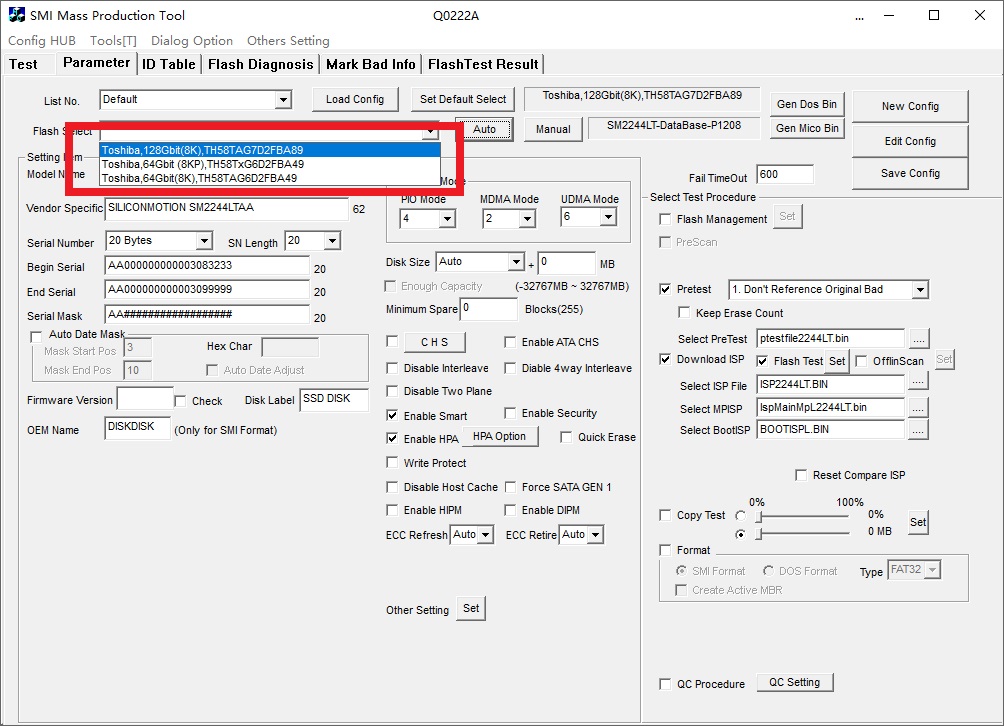Click the SMI app icon in title bar
The height and width of the screenshot is (726, 1004).
(x=16, y=15)
